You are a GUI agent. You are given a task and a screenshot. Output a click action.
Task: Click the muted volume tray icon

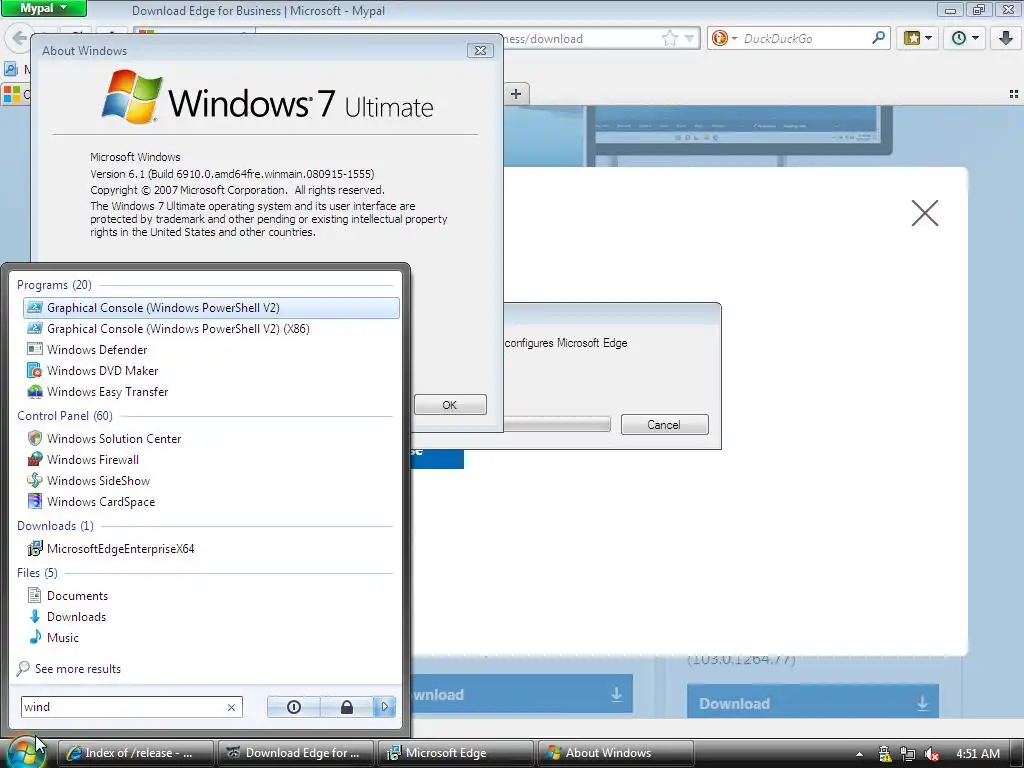tap(932, 753)
